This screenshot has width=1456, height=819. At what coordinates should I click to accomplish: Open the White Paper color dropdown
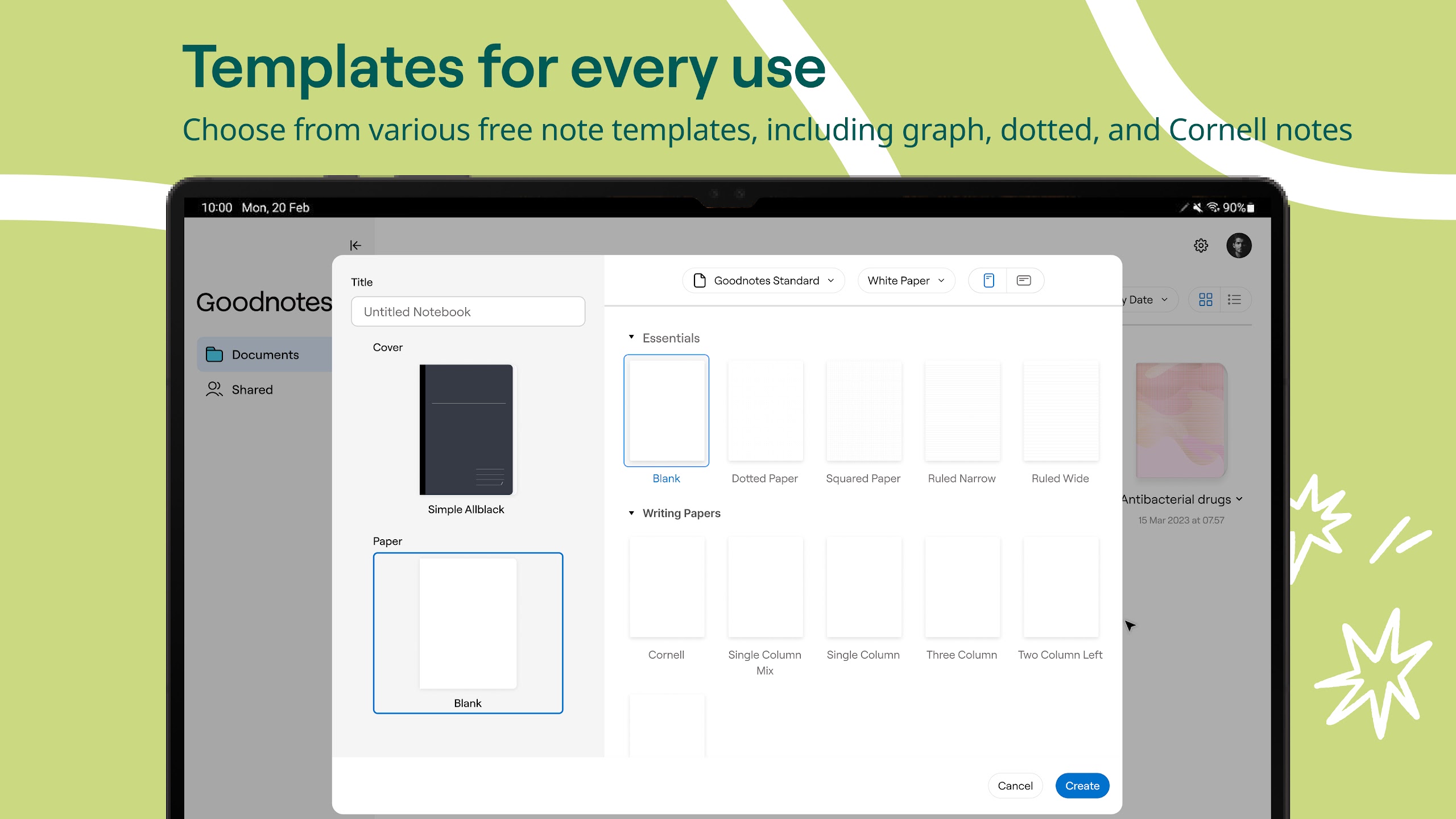(904, 280)
